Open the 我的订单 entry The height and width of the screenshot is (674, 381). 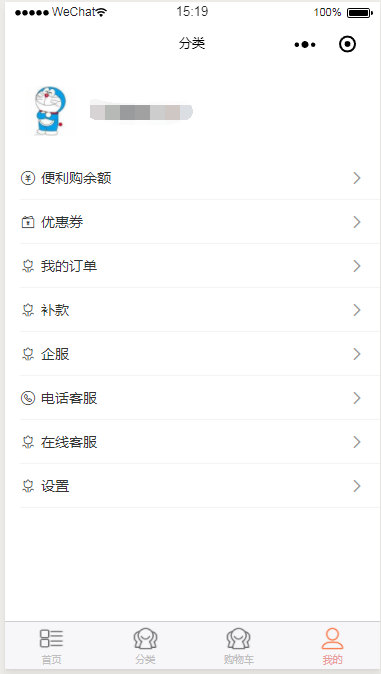tap(200, 266)
